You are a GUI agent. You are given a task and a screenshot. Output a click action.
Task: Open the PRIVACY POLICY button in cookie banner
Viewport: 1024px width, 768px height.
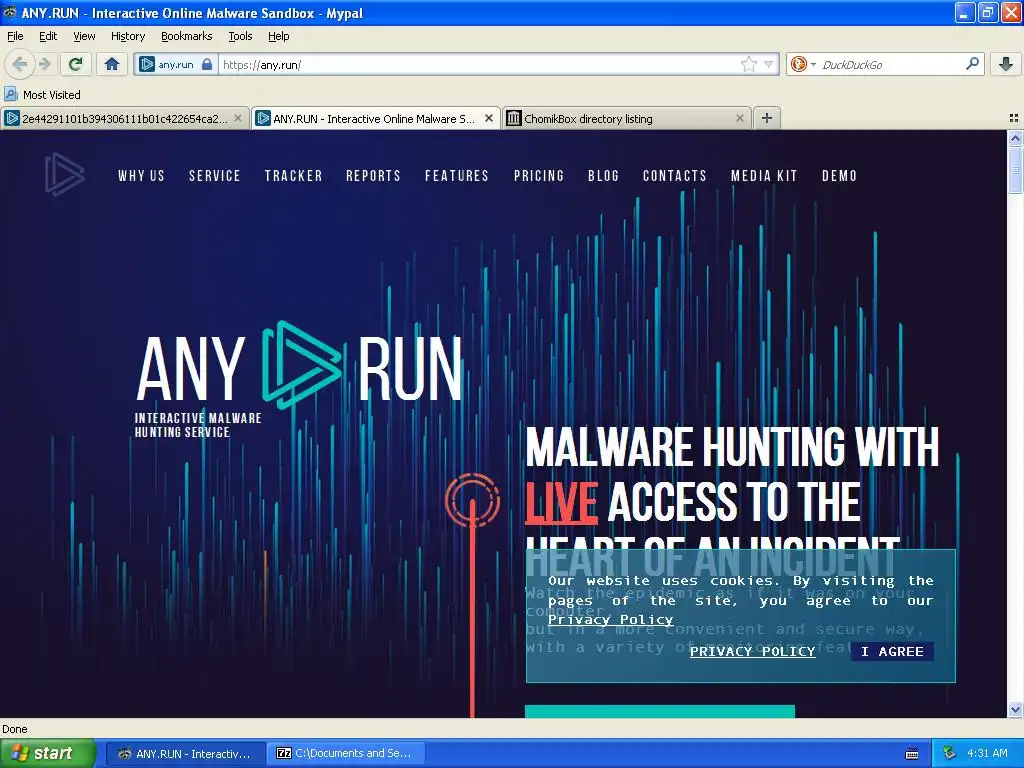752,651
